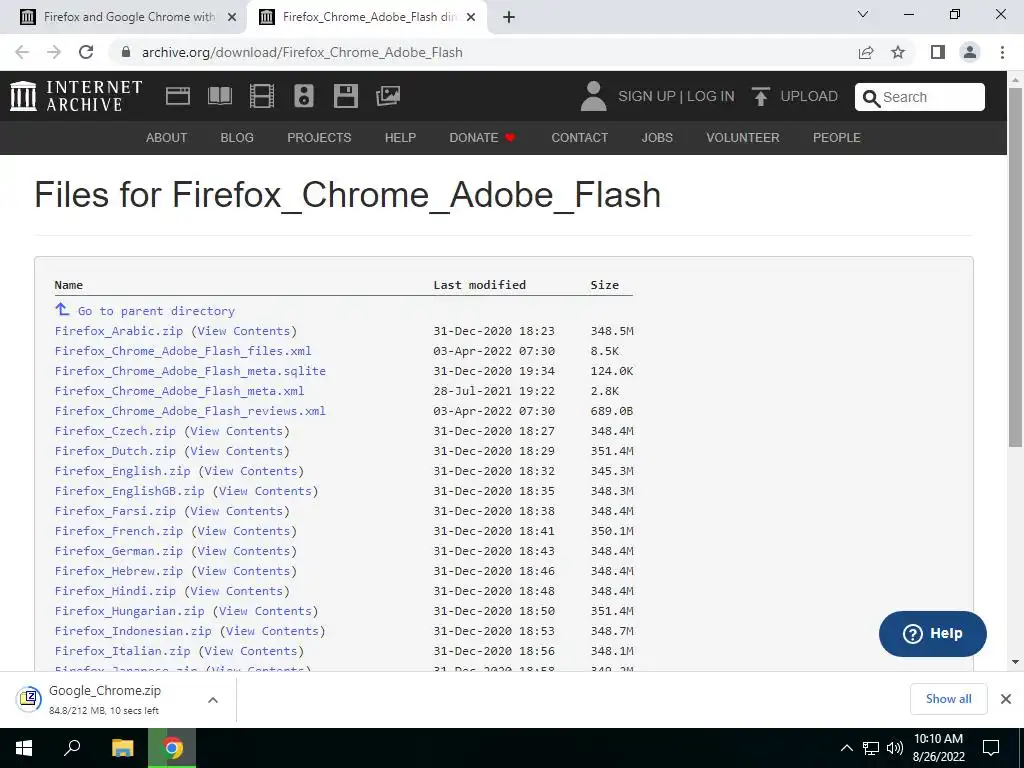The width and height of the screenshot is (1024, 768).
Task: Click the user avatar icon beside Sign Up
Action: 593,96
